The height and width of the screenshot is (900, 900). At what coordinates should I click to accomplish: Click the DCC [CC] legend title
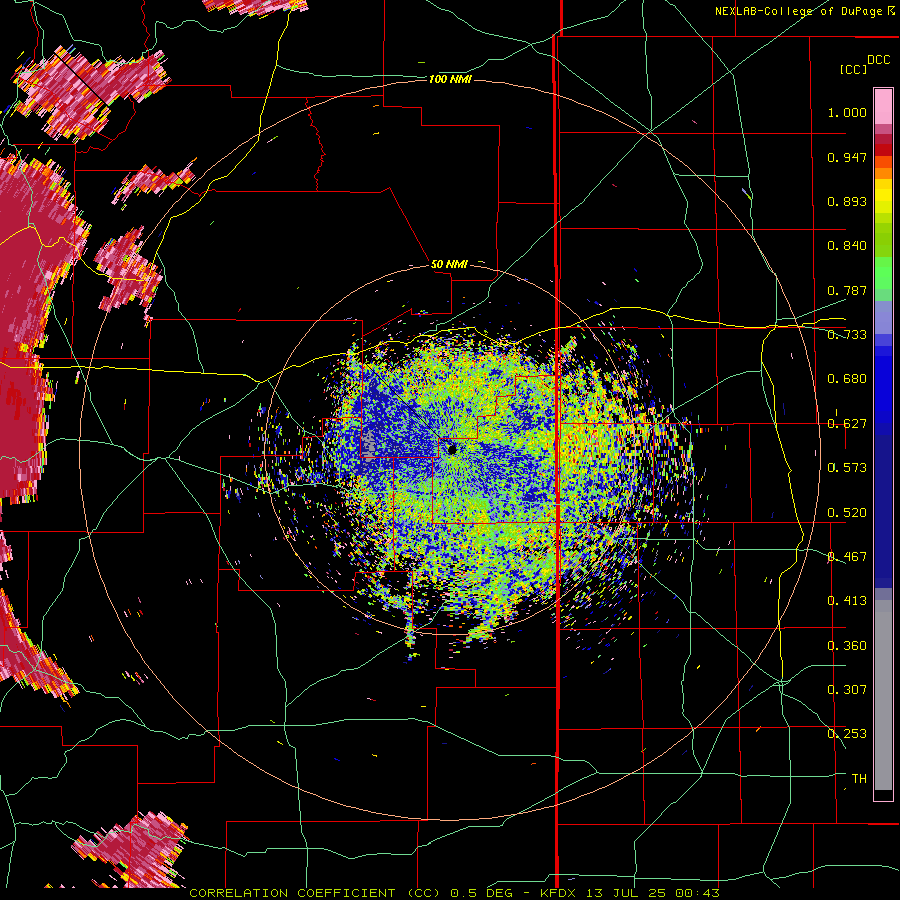coord(864,64)
